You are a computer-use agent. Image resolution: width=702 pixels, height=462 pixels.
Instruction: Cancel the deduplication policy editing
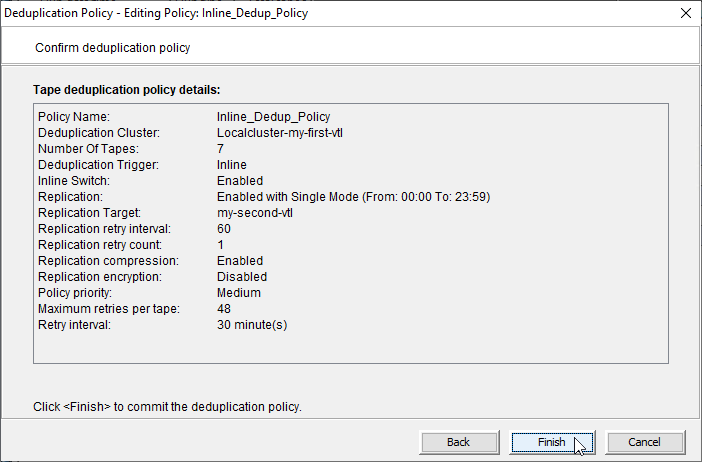[645, 442]
